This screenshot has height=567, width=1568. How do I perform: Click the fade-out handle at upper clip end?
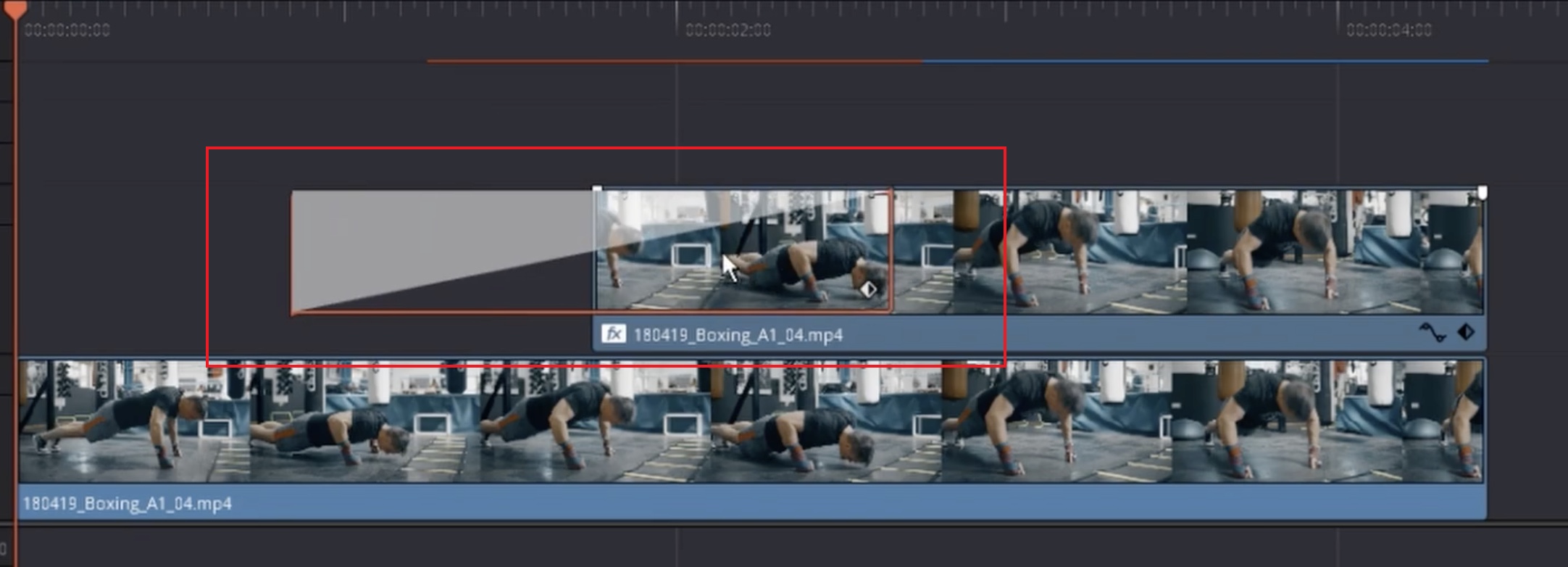pyautogui.click(x=1482, y=192)
